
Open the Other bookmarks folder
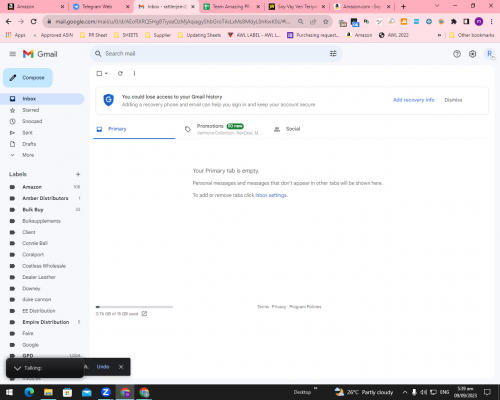472,35
